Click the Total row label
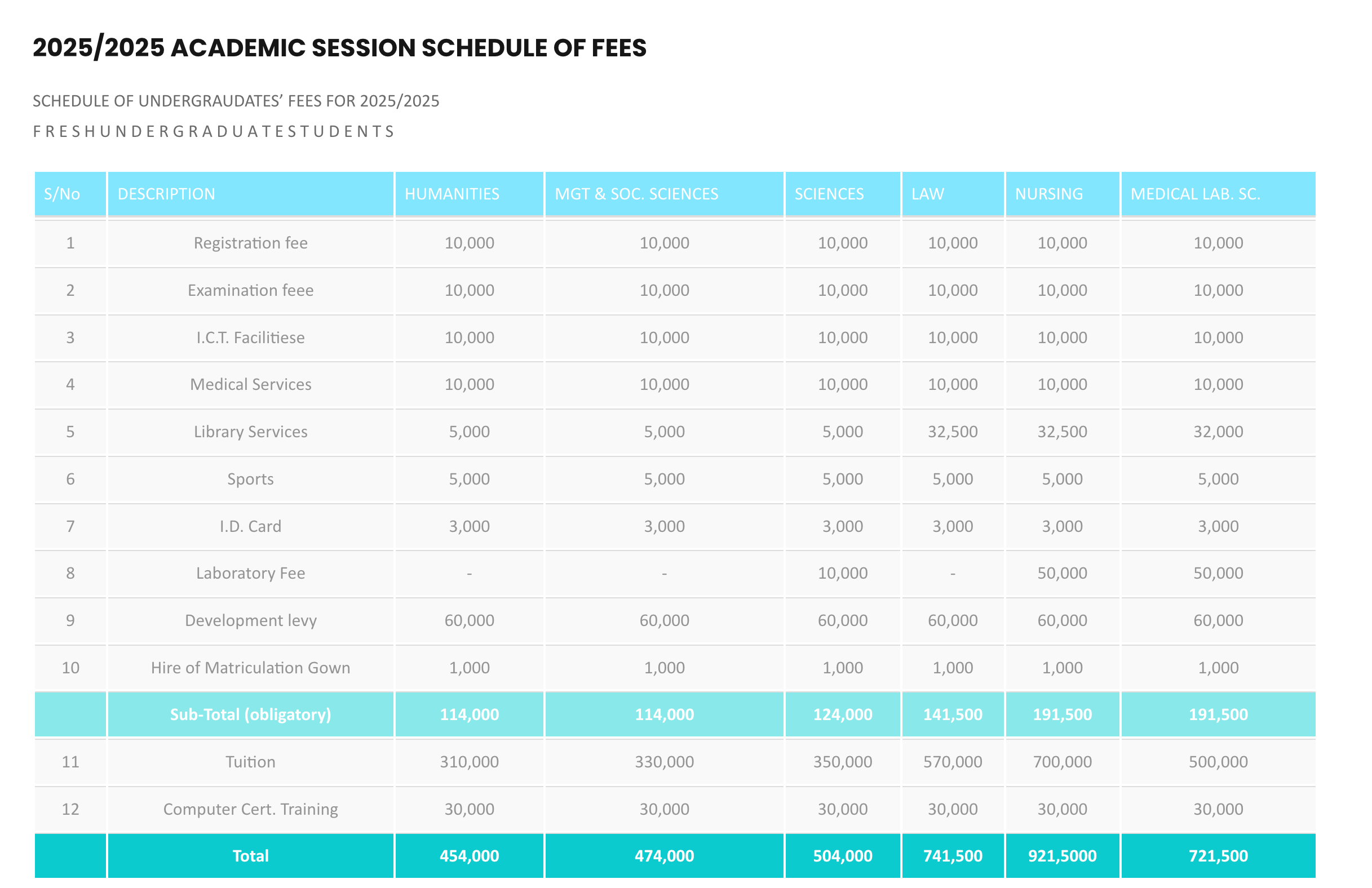 click(x=250, y=855)
